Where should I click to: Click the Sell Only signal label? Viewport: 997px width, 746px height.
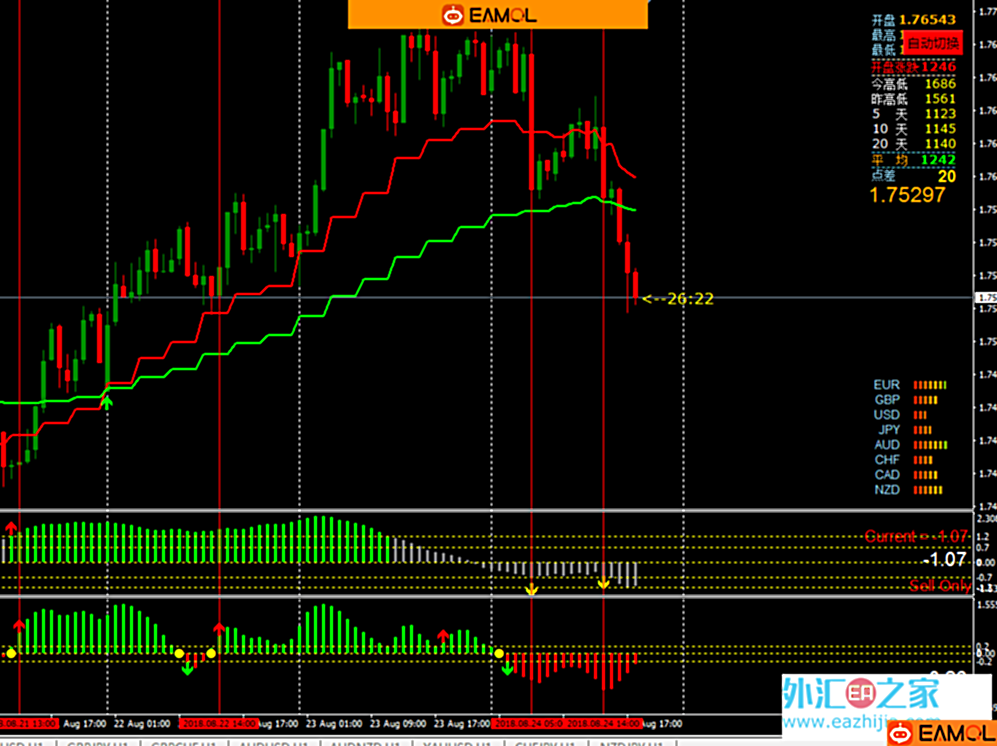[940, 586]
